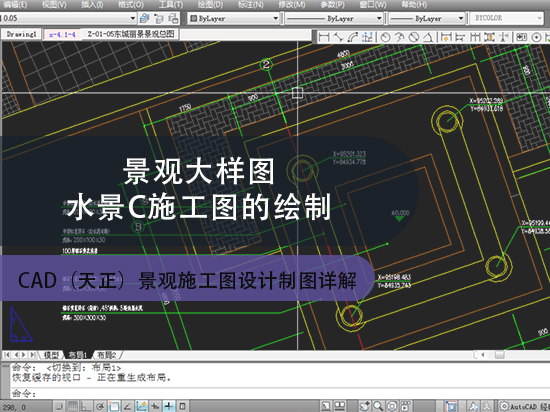This screenshot has width=550, height=412.
Task: Switch to the Drawing1 document tab
Action: tap(21, 34)
